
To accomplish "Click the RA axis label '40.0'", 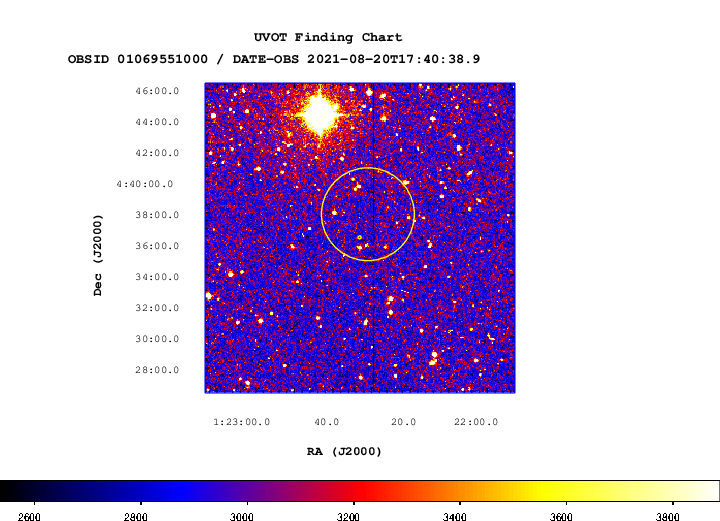I will (326, 422).
